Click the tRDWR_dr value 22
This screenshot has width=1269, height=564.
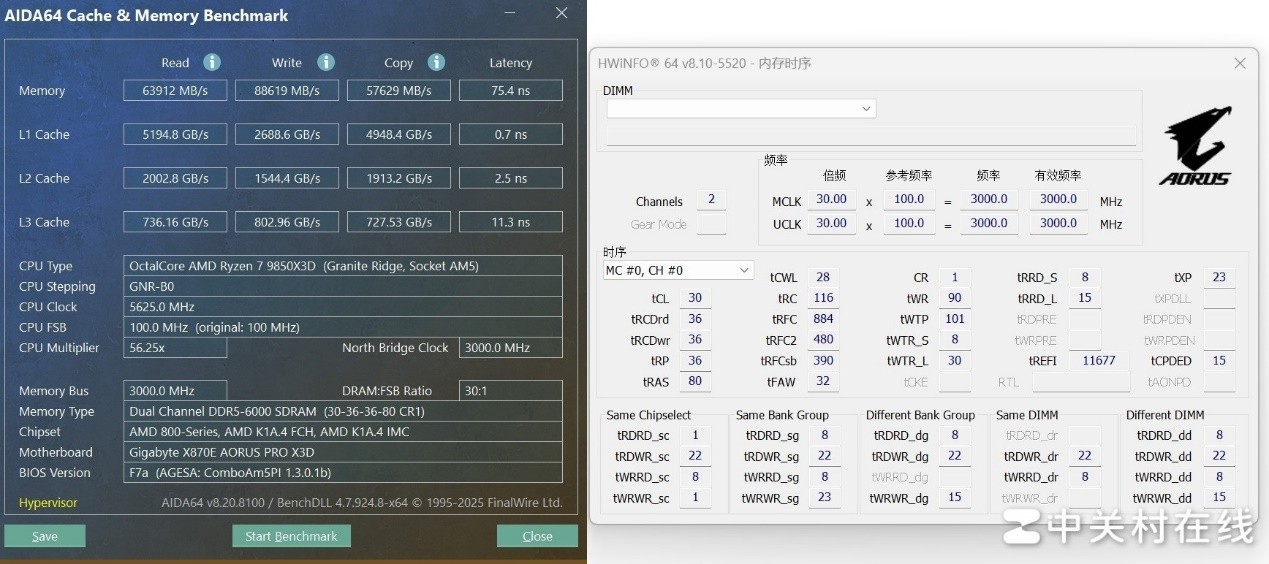pos(1085,456)
